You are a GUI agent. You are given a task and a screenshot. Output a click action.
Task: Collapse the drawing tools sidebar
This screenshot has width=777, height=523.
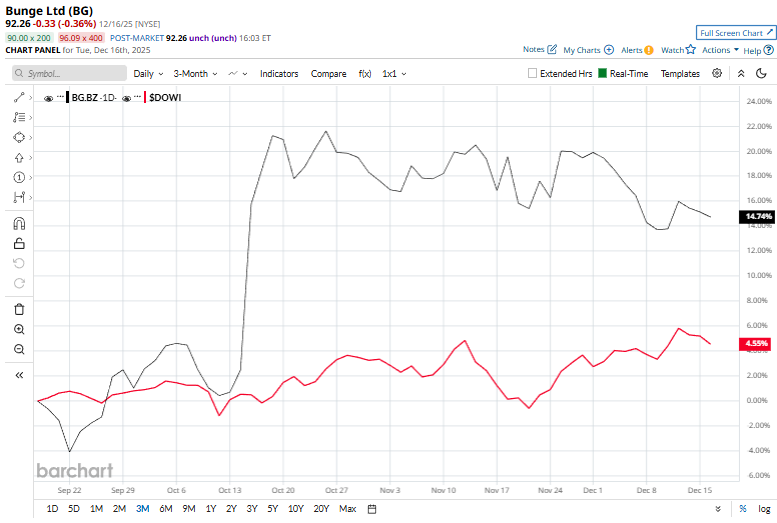point(19,375)
